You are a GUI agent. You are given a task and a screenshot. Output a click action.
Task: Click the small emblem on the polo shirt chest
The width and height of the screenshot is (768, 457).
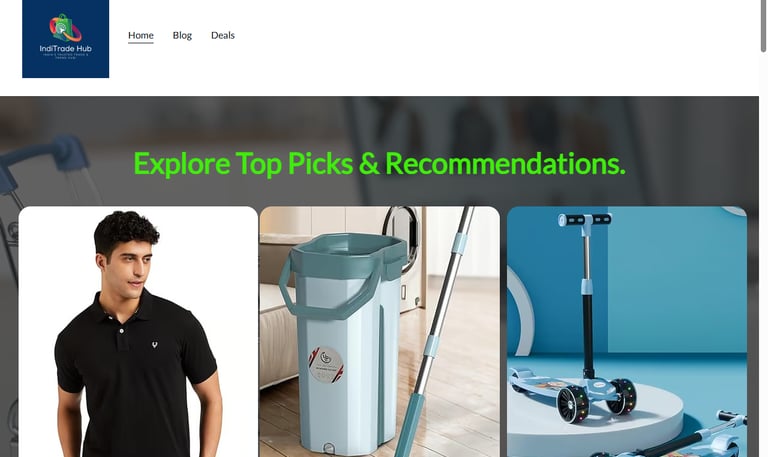coord(155,345)
